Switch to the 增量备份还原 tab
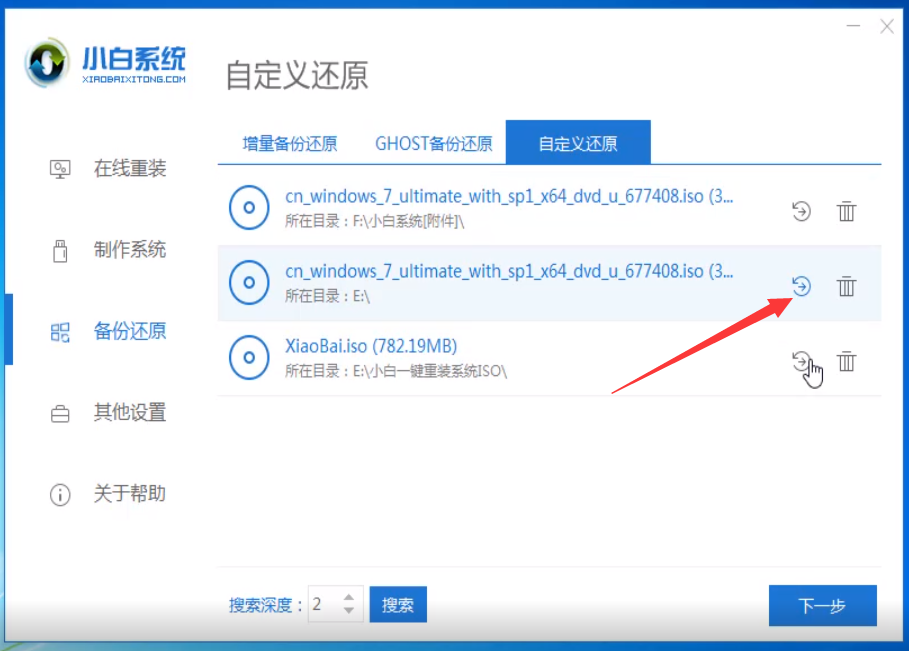The height and width of the screenshot is (651, 909). pos(290,143)
